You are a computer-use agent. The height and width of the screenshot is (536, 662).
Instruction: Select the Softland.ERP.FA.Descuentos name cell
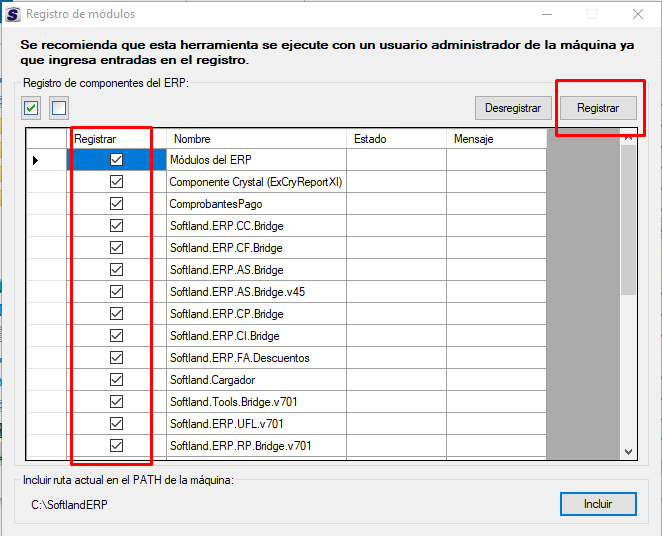256,357
